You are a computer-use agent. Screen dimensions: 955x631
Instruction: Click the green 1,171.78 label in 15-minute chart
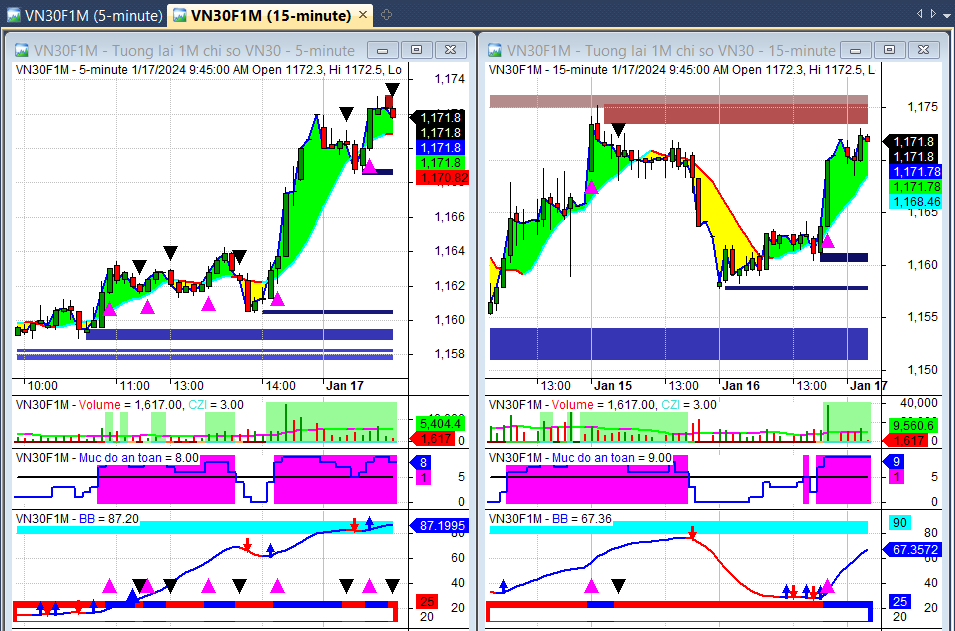tap(915, 186)
